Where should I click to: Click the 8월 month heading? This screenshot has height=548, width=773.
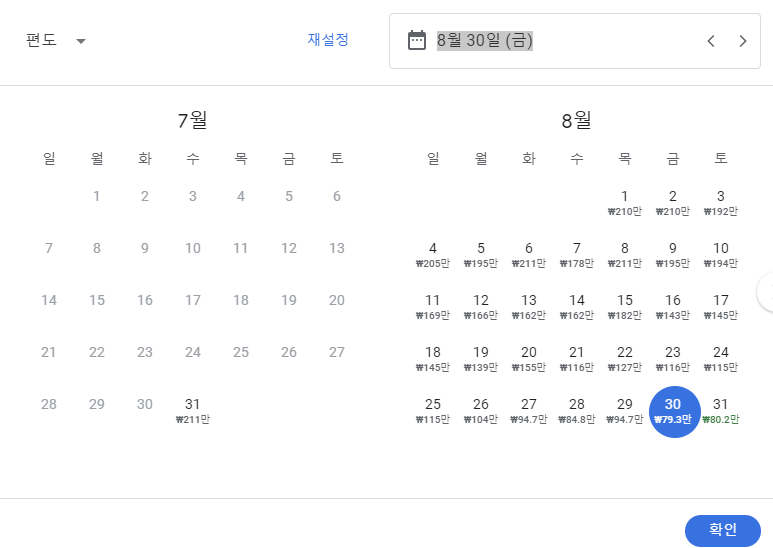tap(576, 120)
